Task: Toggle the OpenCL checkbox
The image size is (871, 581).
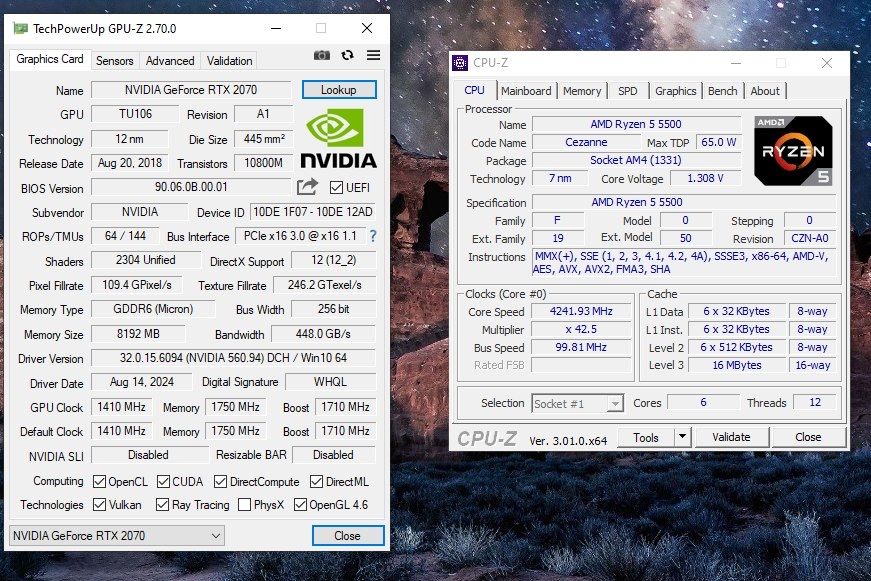Action: (99, 482)
